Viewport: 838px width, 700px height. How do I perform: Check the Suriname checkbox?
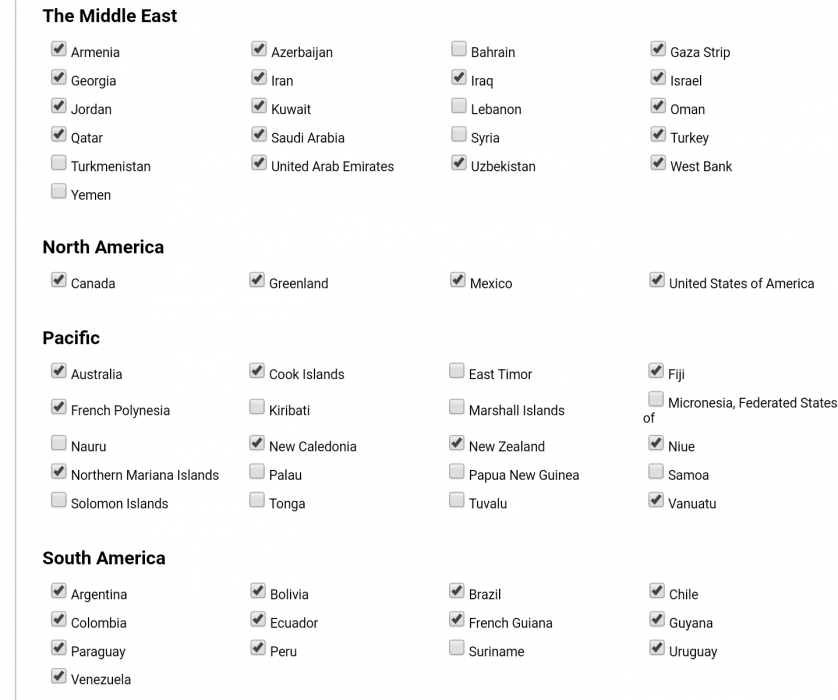click(x=456, y=648)
